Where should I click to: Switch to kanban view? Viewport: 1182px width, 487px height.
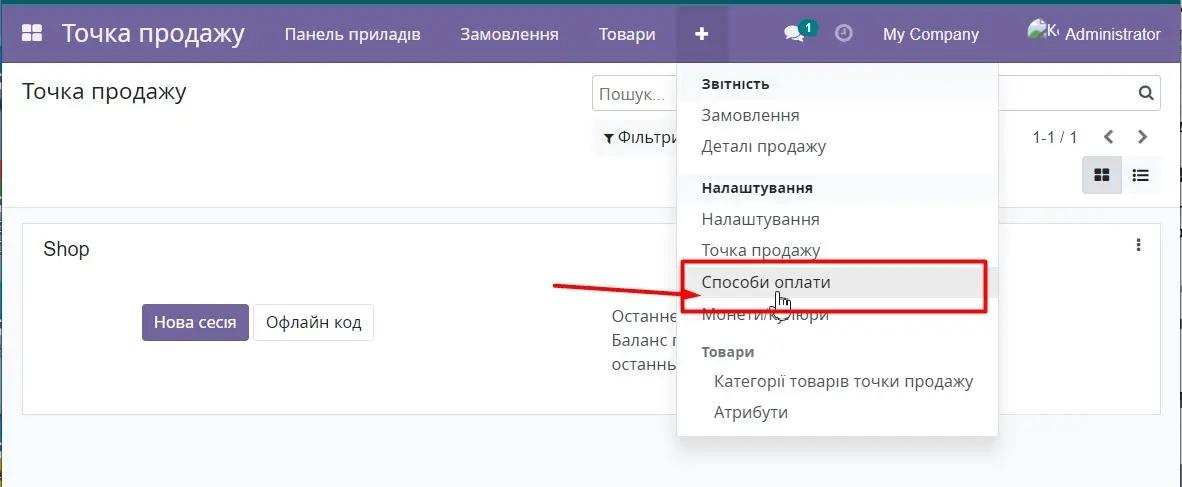tap(1102, 175)
